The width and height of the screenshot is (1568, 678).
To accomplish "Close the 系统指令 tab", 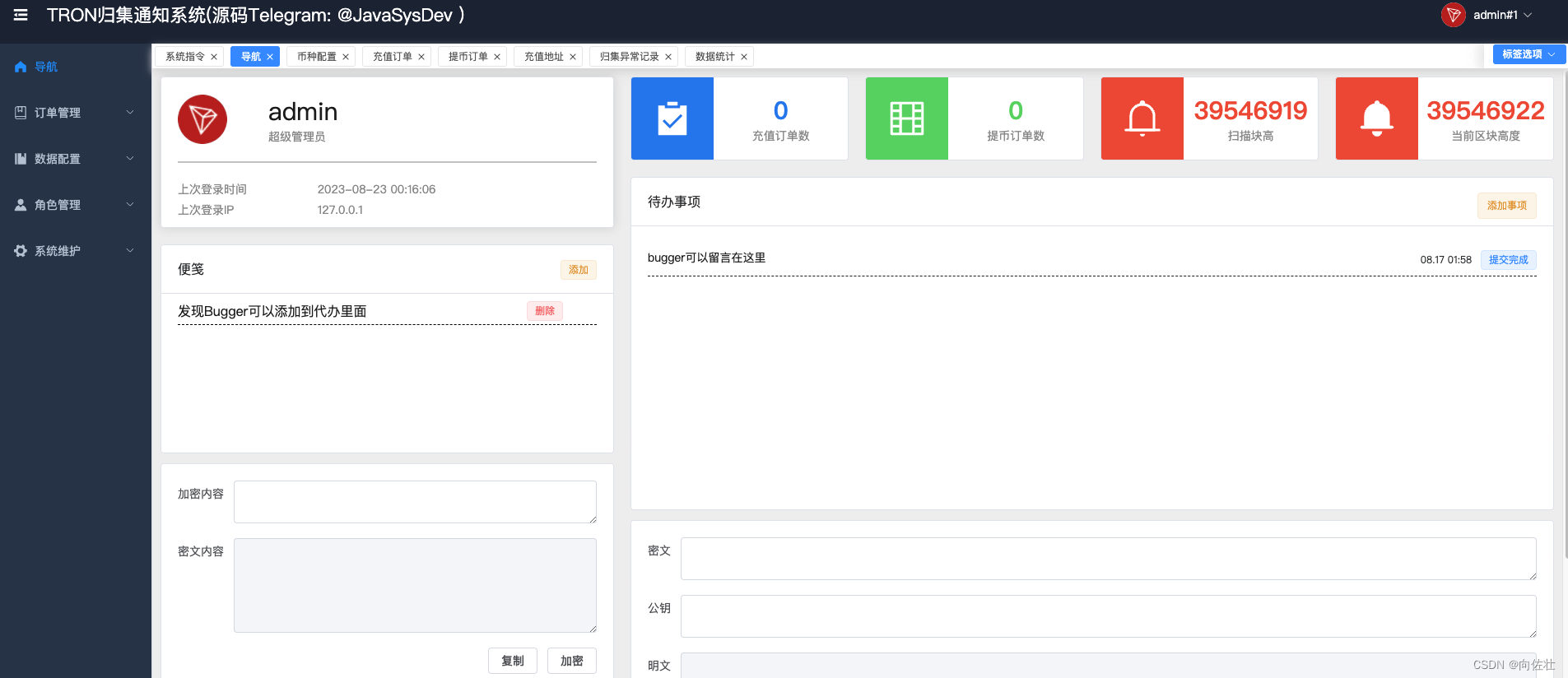I will (x=214, y=57).
